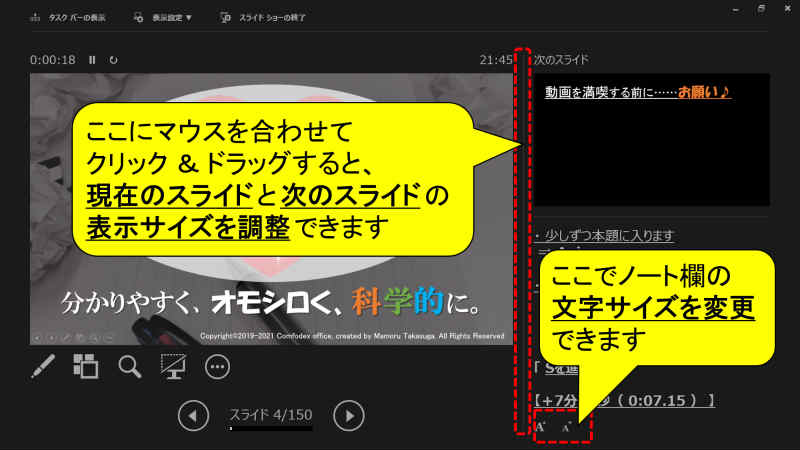Increase the notes text size
Screen dimensions: 800x450
click(541, 427)
